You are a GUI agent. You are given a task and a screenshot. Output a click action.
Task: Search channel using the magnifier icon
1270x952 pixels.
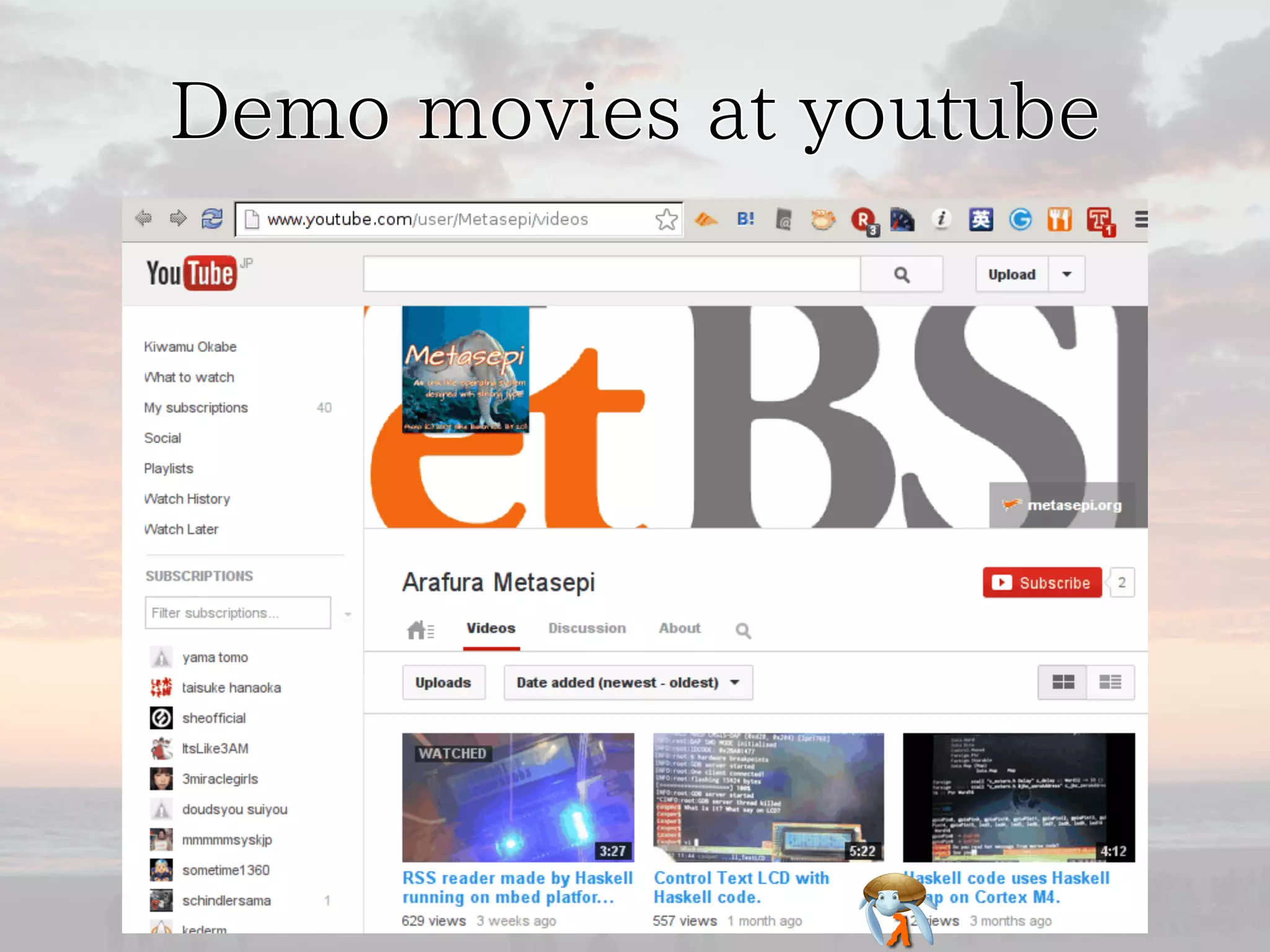(x=743, y=630)
